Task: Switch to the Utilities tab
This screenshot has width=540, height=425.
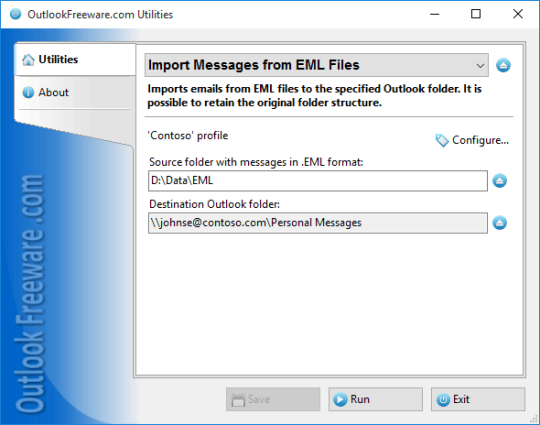Action: coord(75,60)
